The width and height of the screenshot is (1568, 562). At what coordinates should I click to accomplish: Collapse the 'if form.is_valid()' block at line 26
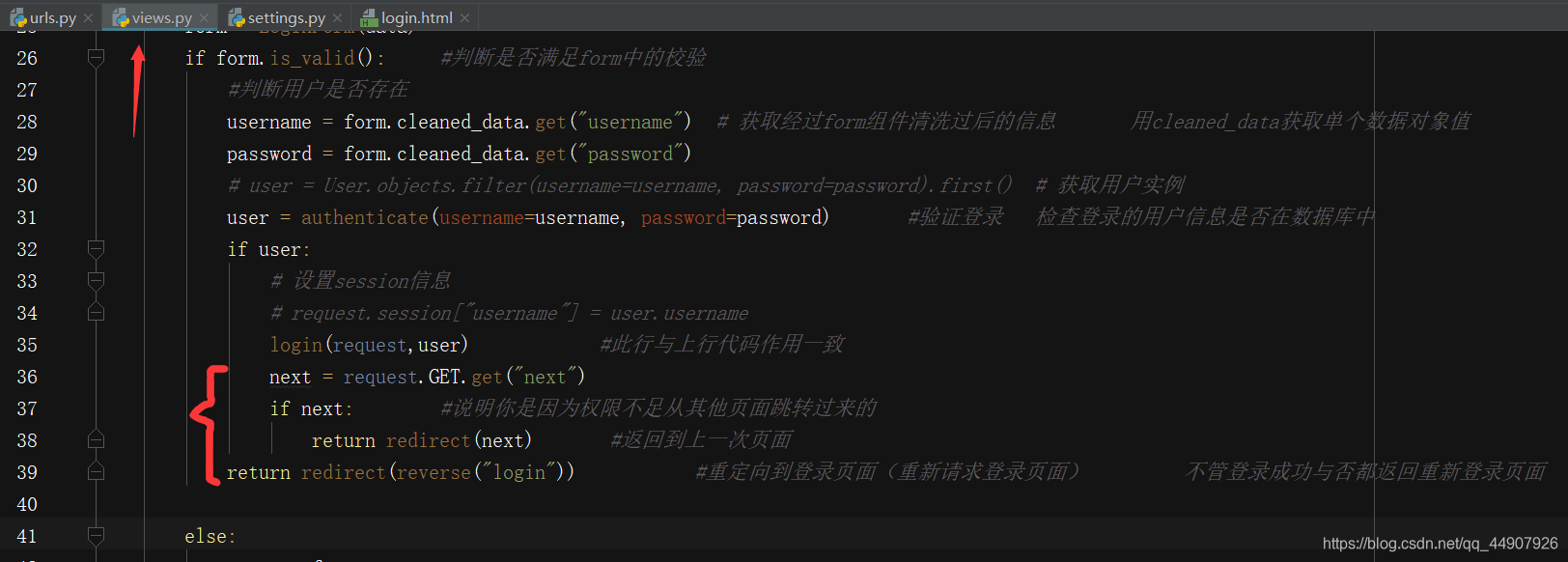tap(96, 58)
